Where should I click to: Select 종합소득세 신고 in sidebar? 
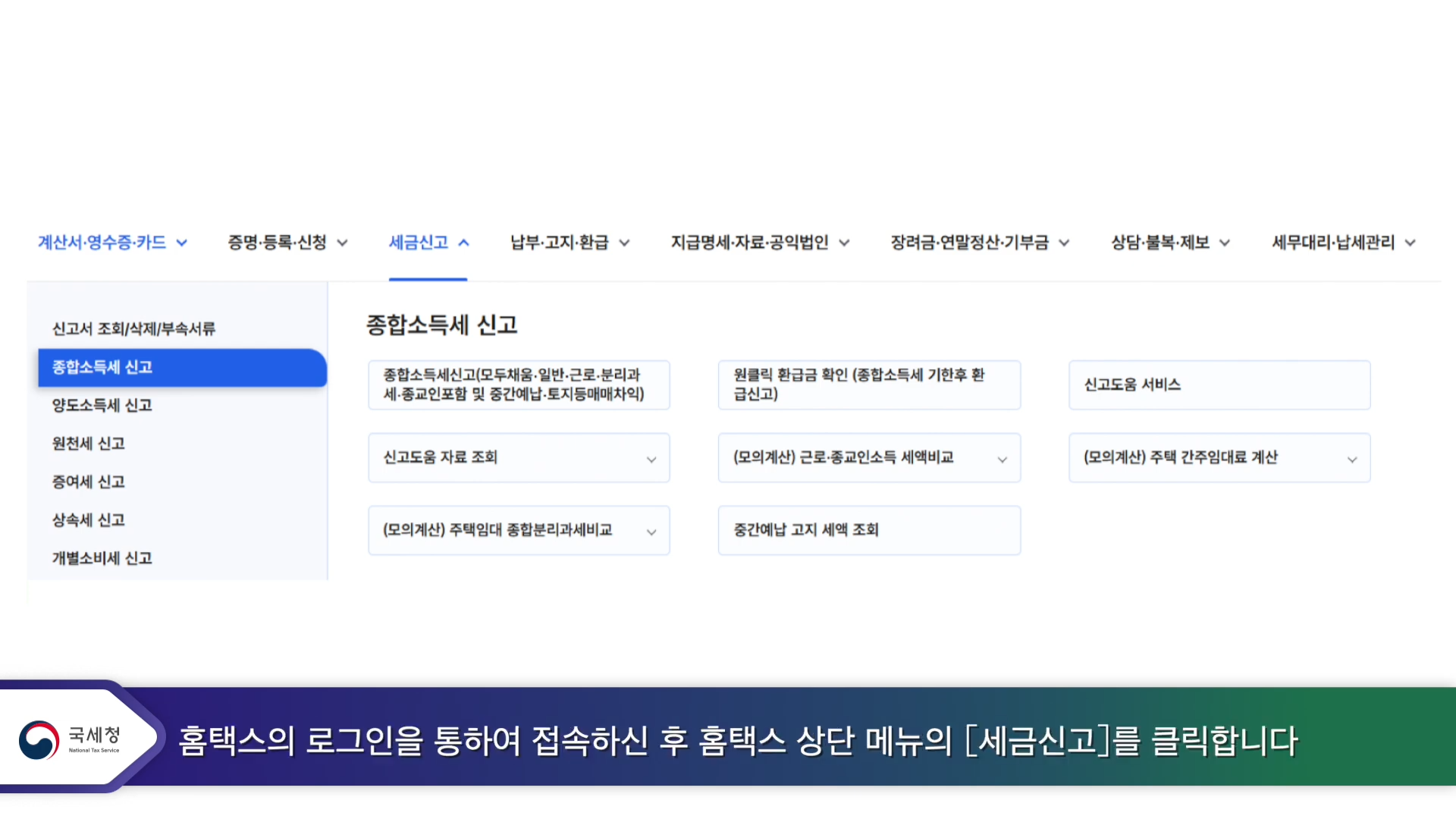(182, 368)
